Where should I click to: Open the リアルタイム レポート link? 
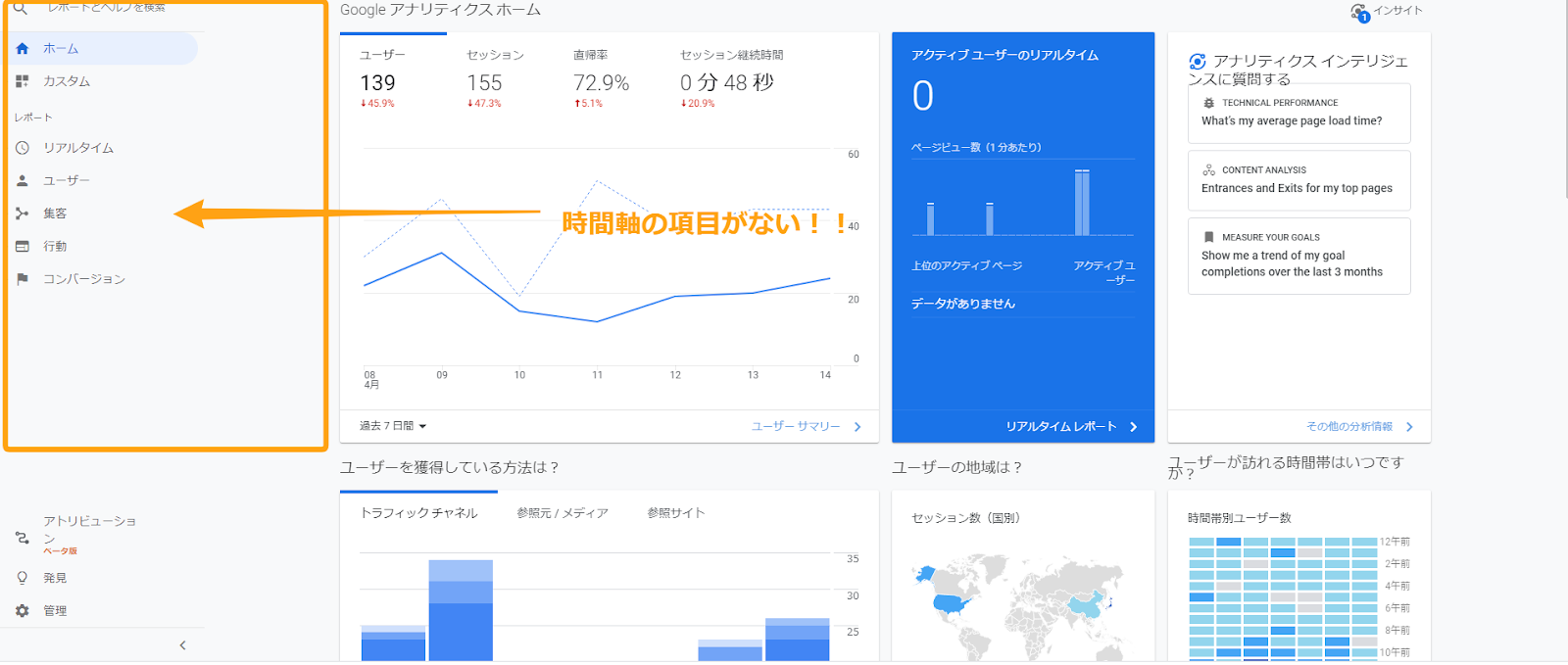pos(1061,426)
